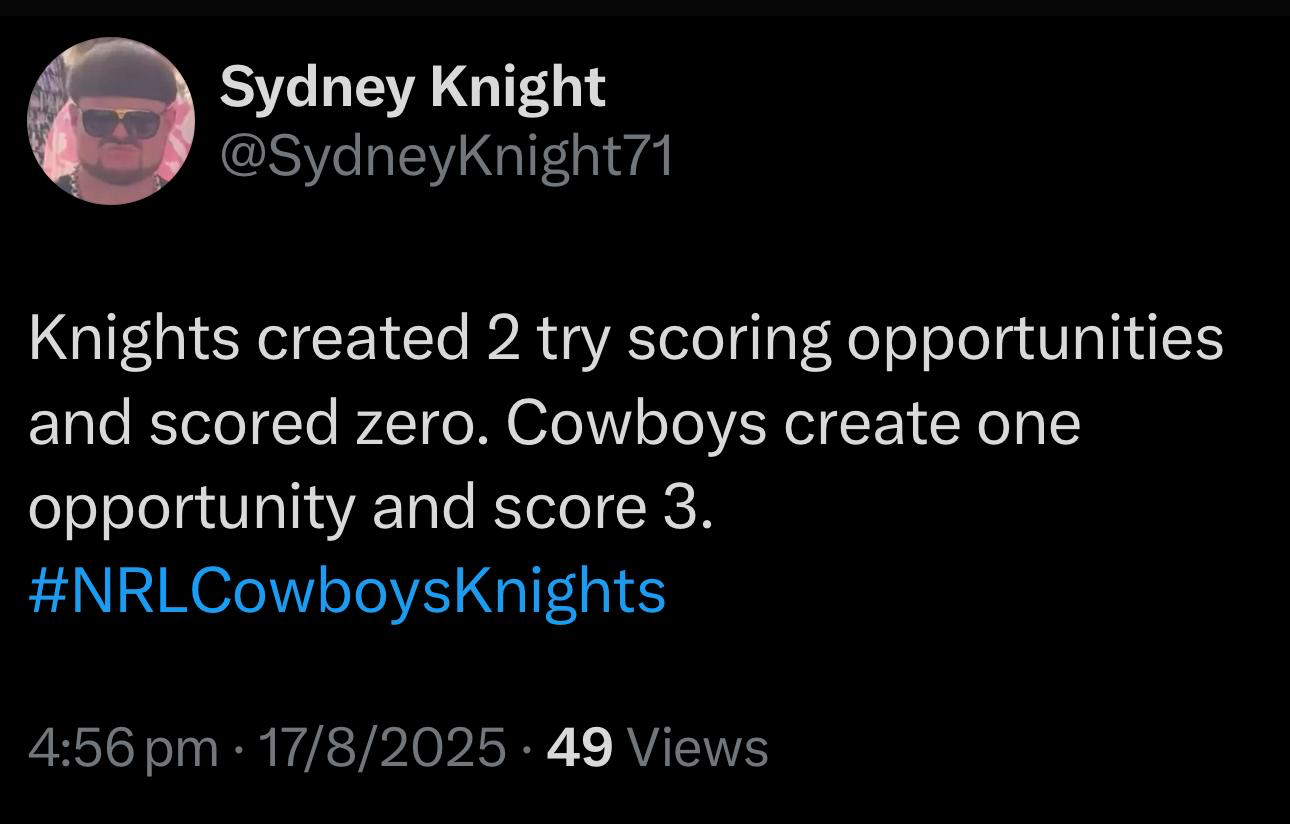
Task: Click the 4:56 pm timestamp
Action: pos(123,747)
